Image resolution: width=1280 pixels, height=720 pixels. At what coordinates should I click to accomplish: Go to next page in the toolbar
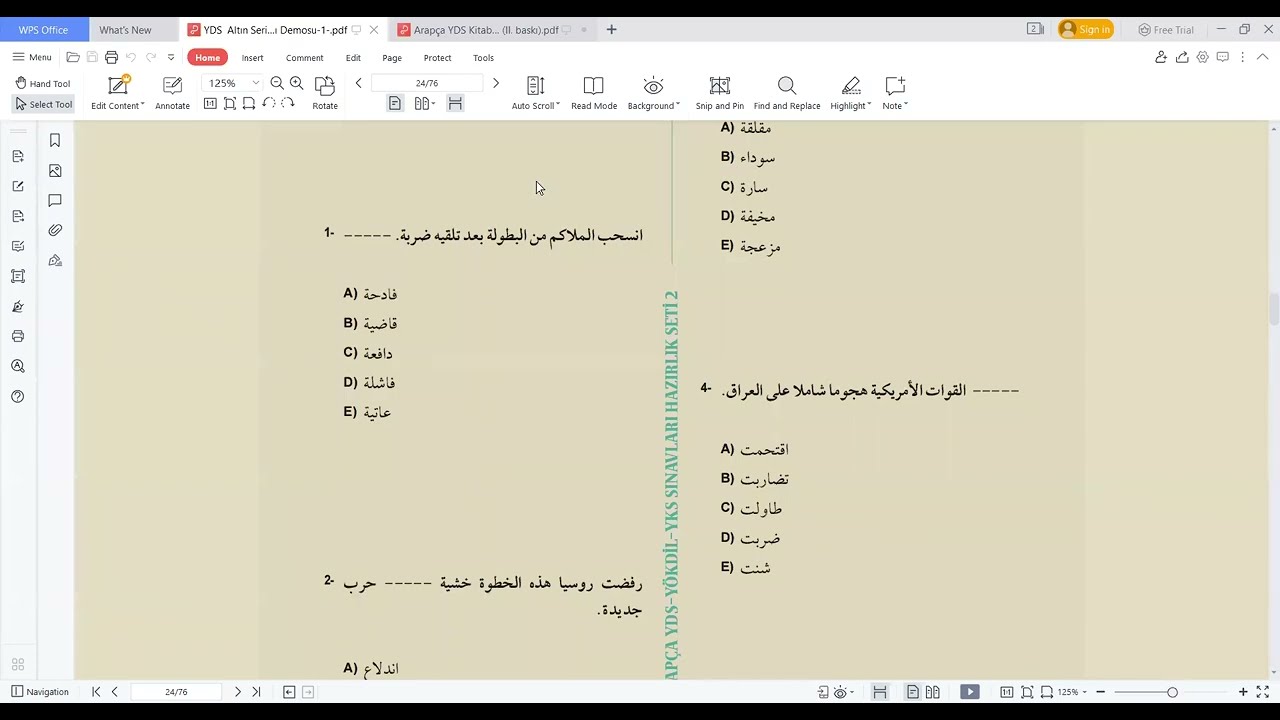coord(495,83)
